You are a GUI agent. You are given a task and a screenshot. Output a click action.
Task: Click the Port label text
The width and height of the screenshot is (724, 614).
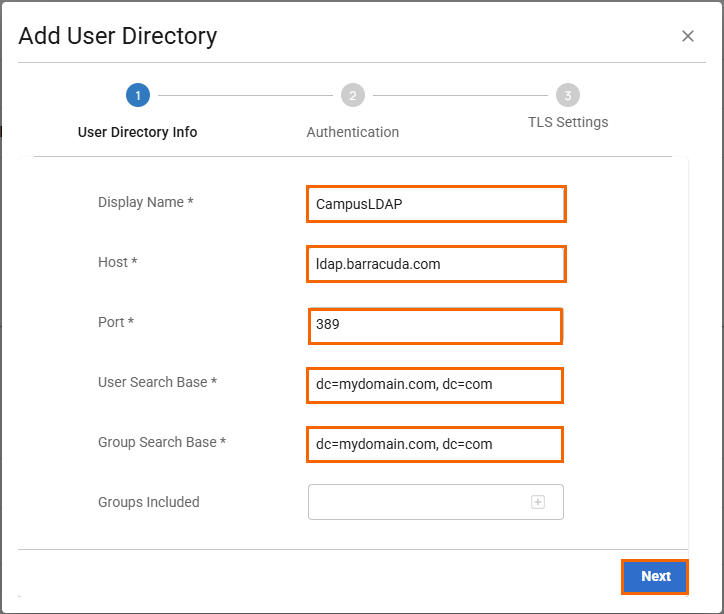pos(117,322)
